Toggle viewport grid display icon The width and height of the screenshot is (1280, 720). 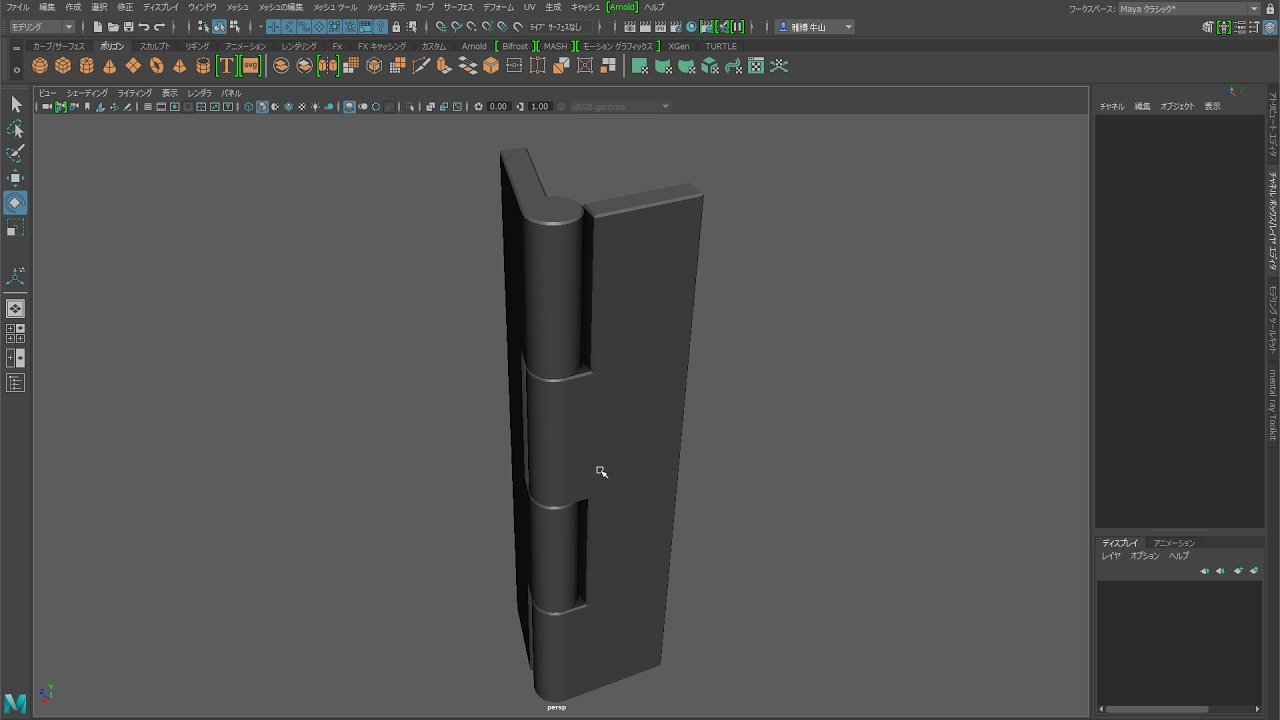[148, 107]
